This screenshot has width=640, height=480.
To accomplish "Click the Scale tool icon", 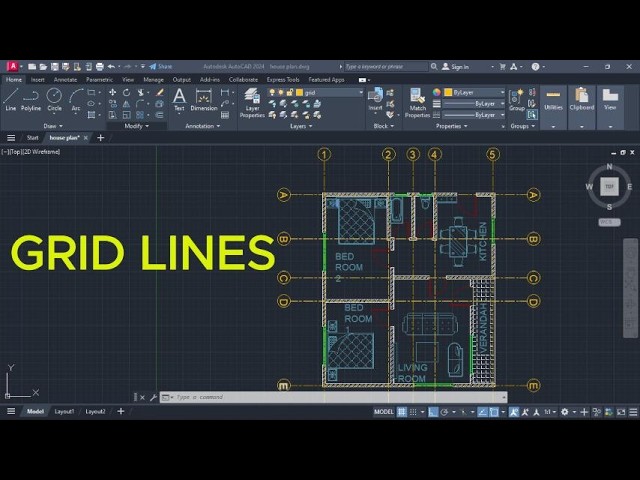I will tap(127, 115).
